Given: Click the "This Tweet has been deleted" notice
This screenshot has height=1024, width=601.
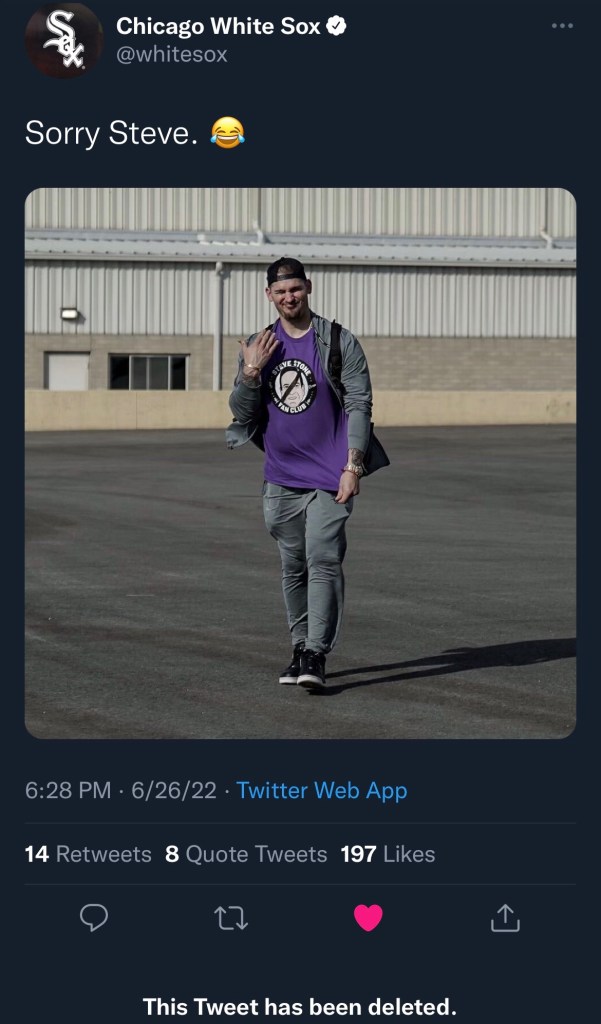Looking at the screenshot, I should [x=300, y=1006].
